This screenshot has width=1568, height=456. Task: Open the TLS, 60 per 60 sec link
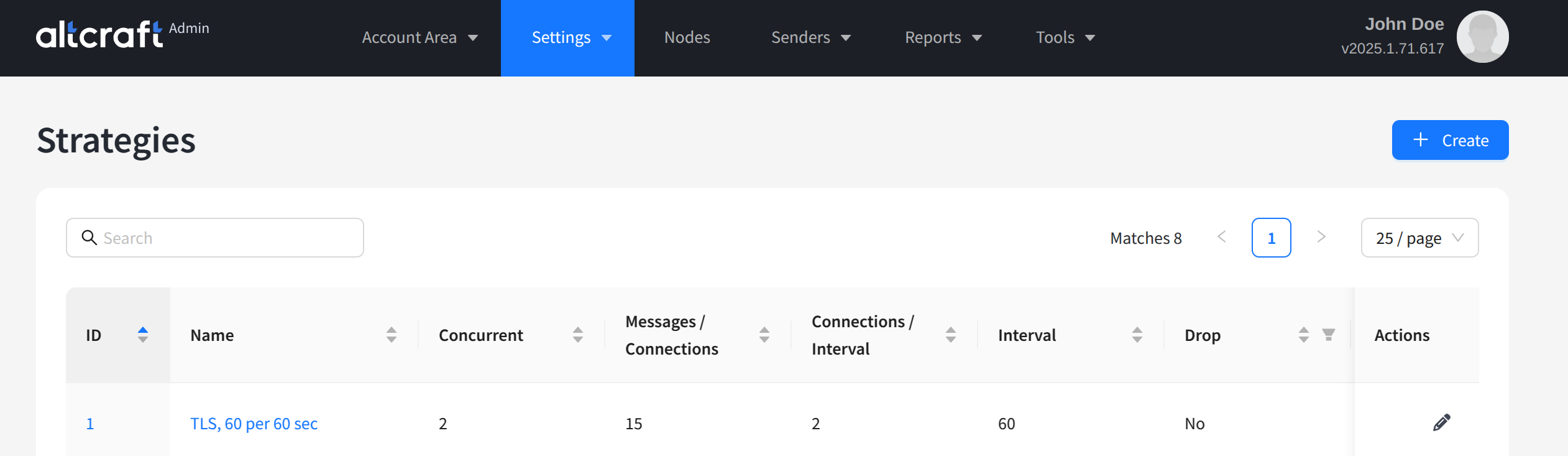[254, 424]
